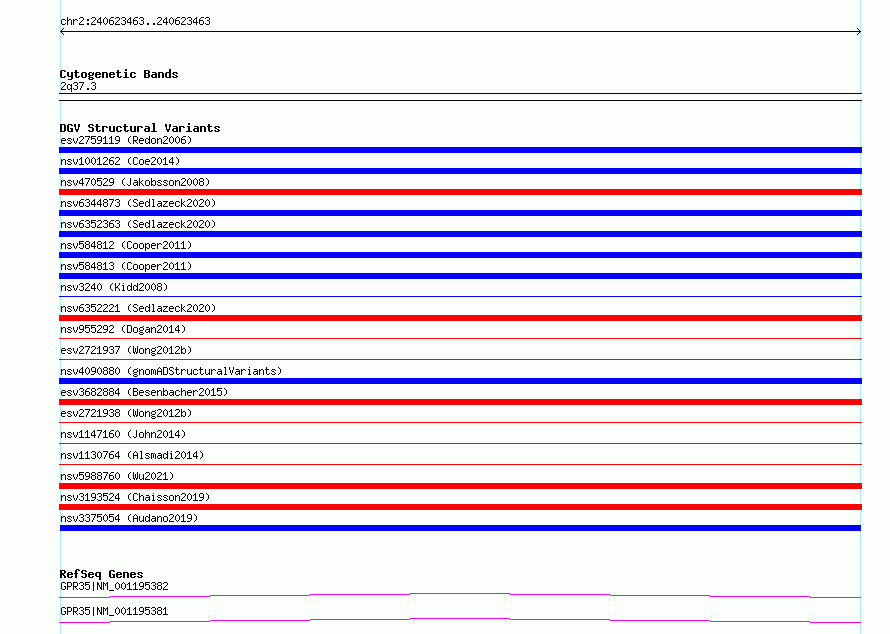
Task: Click the blue bar under nsv3375054 (Audano2019)
Action: 460,528
